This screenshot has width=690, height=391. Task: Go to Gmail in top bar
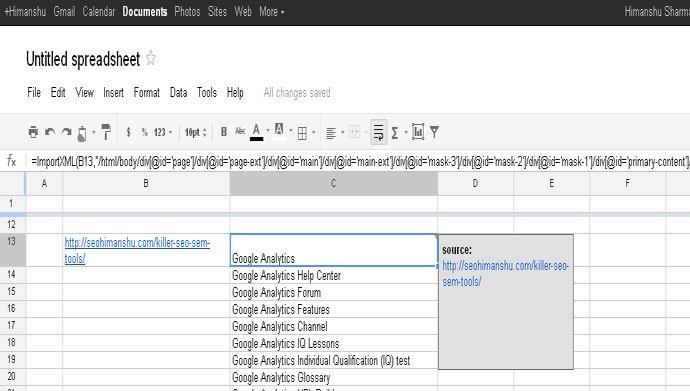(x=64, y=11)
